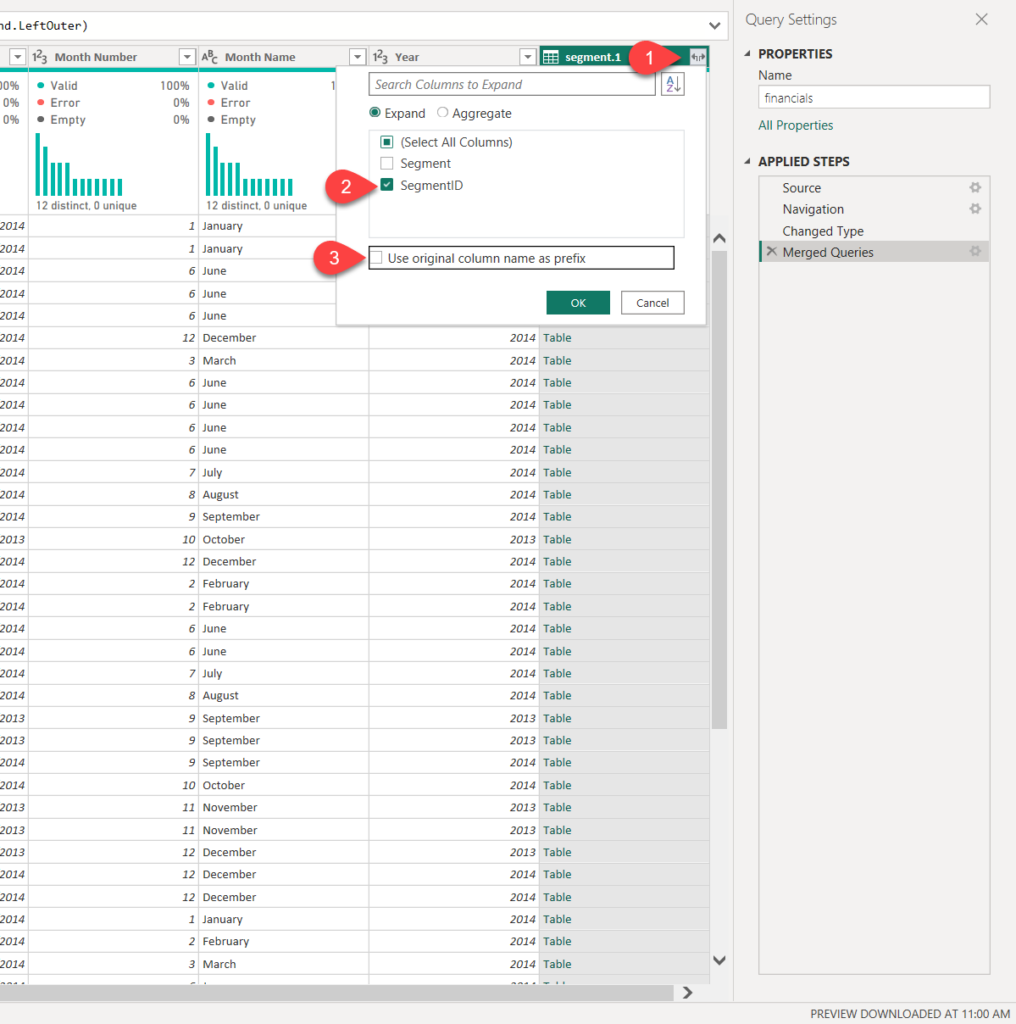Click the Month Name column header
Image resolution: width=1016 pixels, height=1024 pixels.
(x=260, y=57)
